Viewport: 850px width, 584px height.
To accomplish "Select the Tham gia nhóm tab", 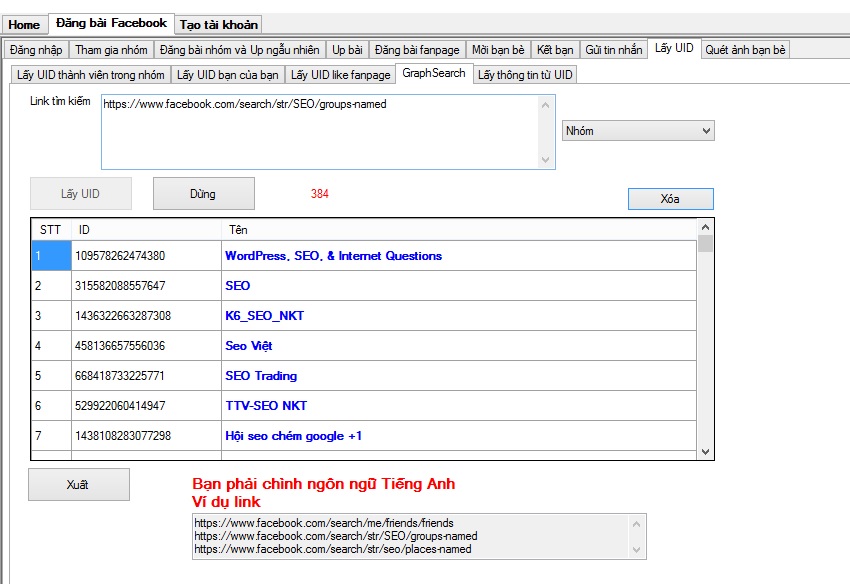I will pos(111,50).
